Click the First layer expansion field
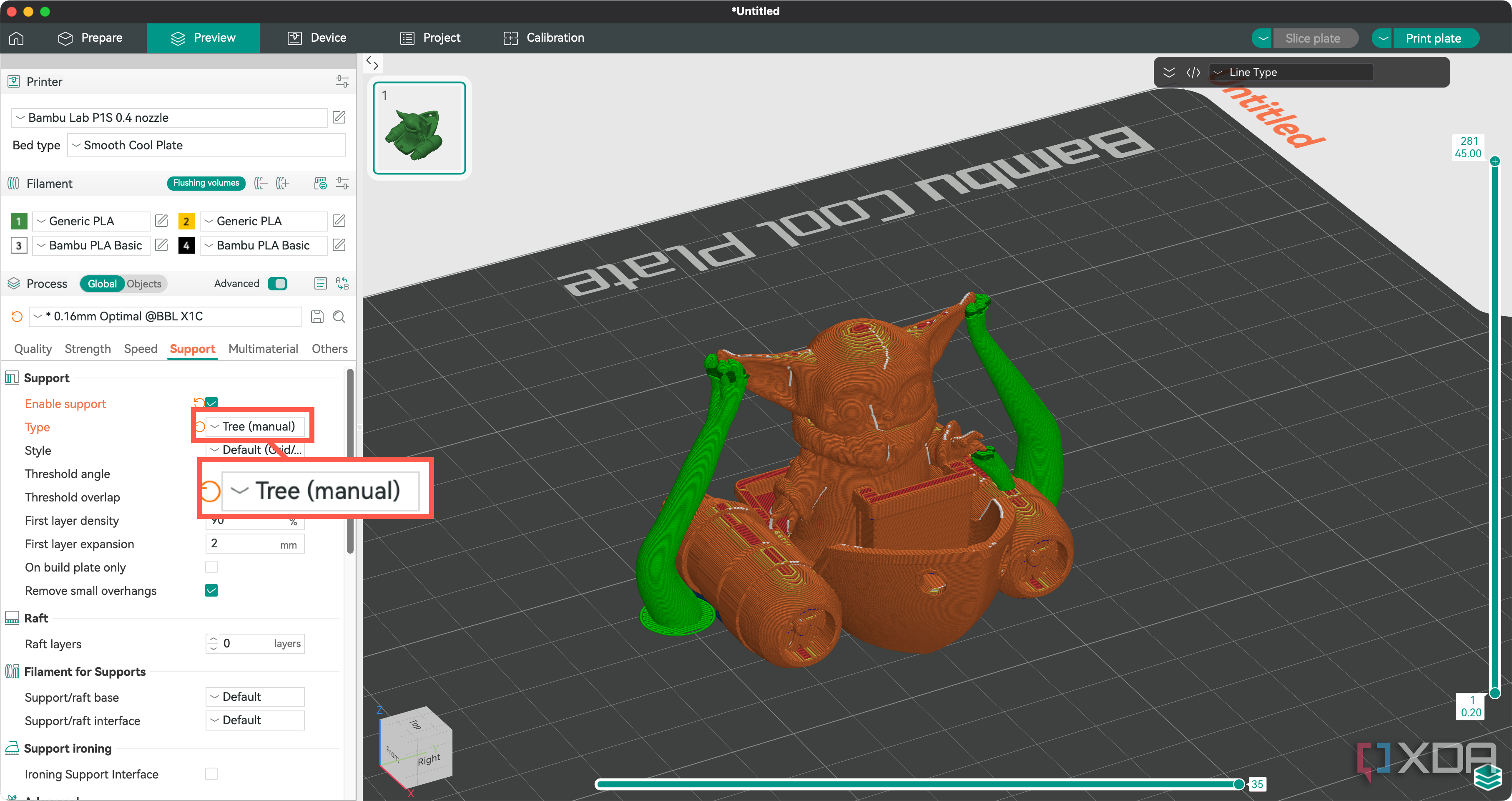Screen dimensions: 1512x801 [255, 543]
